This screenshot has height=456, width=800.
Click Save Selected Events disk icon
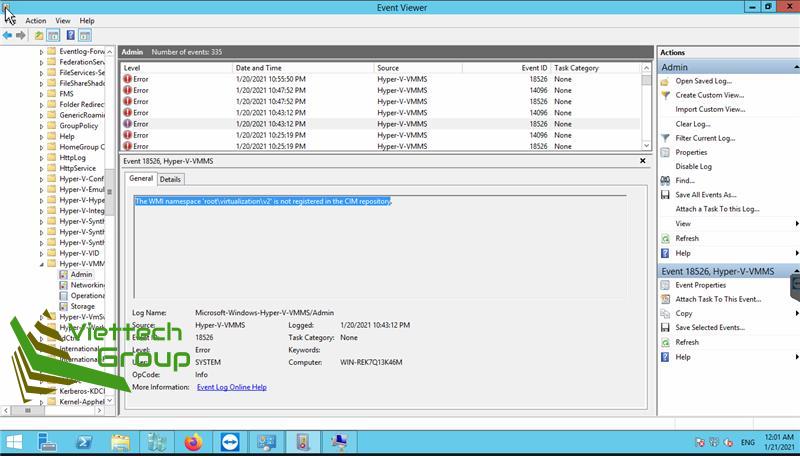pyautogui.click(x=665, y=328)
